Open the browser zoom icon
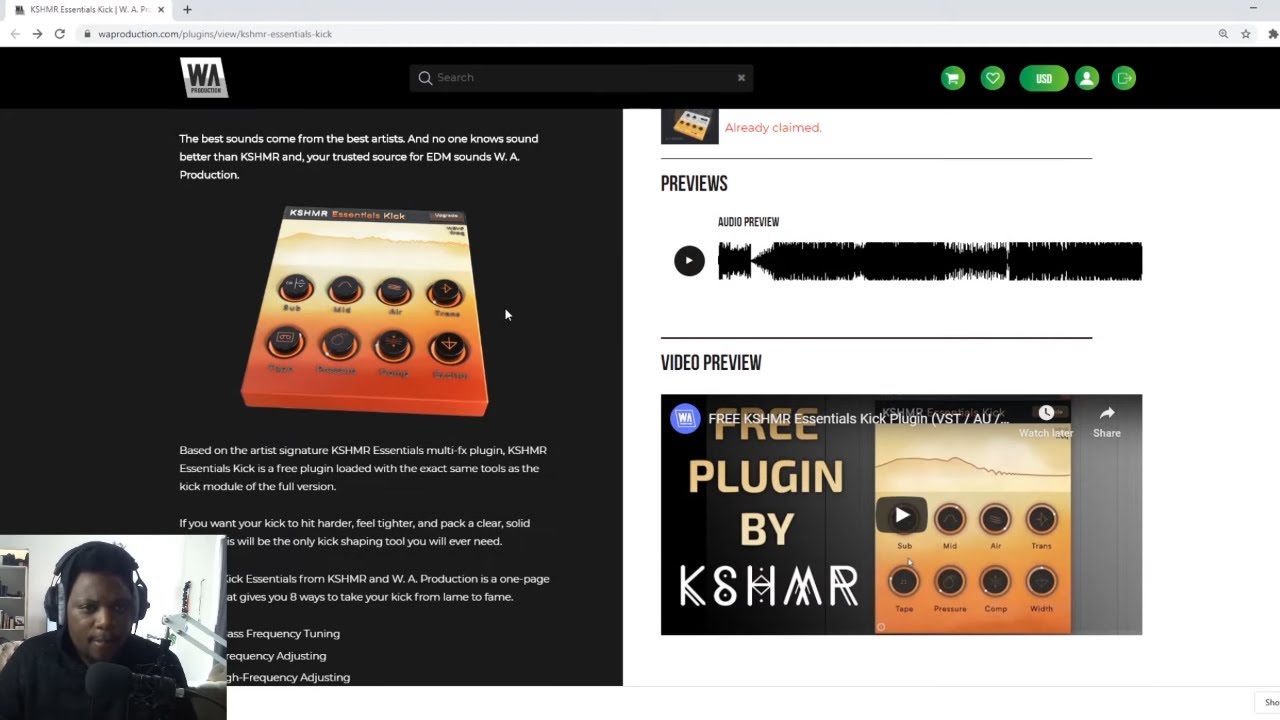This screenshot has height=720, width=1280. tap(1223, 33)
